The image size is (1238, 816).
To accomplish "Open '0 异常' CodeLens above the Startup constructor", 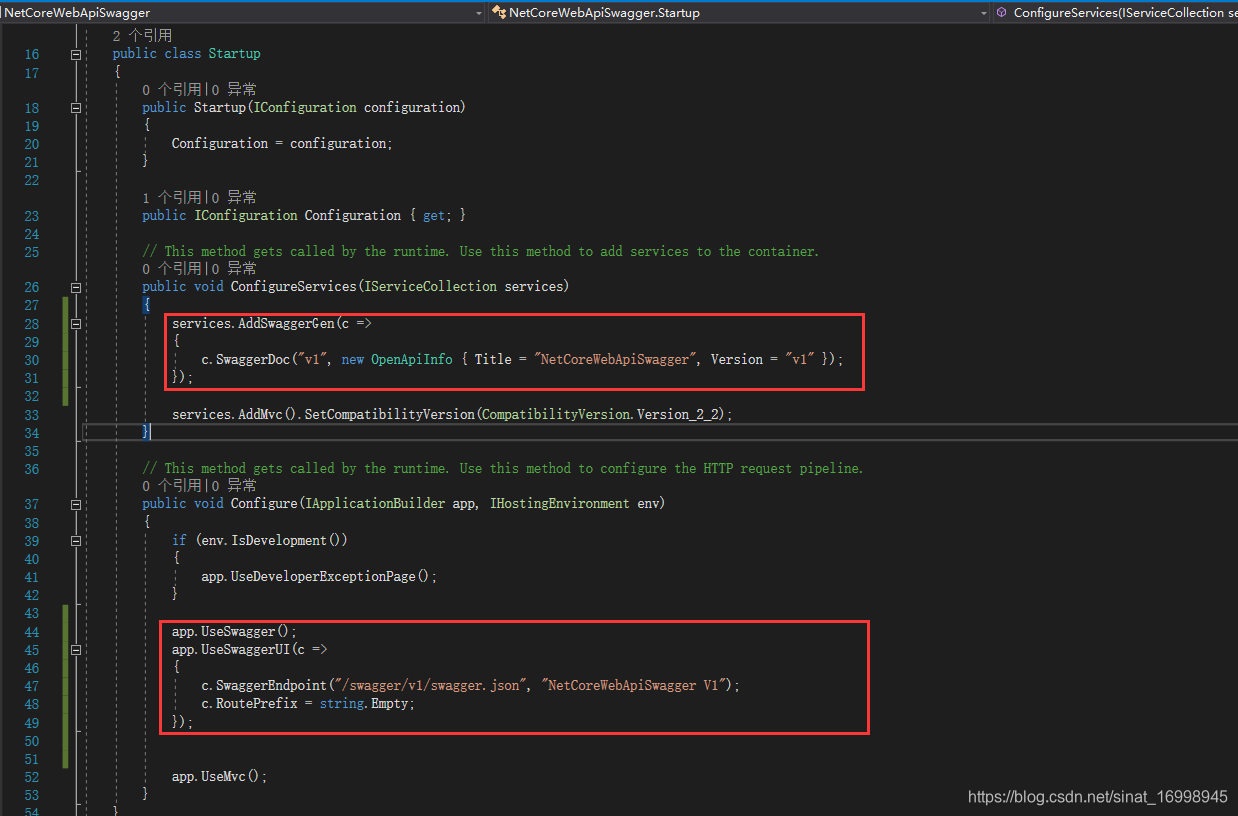I will point(234,90).
